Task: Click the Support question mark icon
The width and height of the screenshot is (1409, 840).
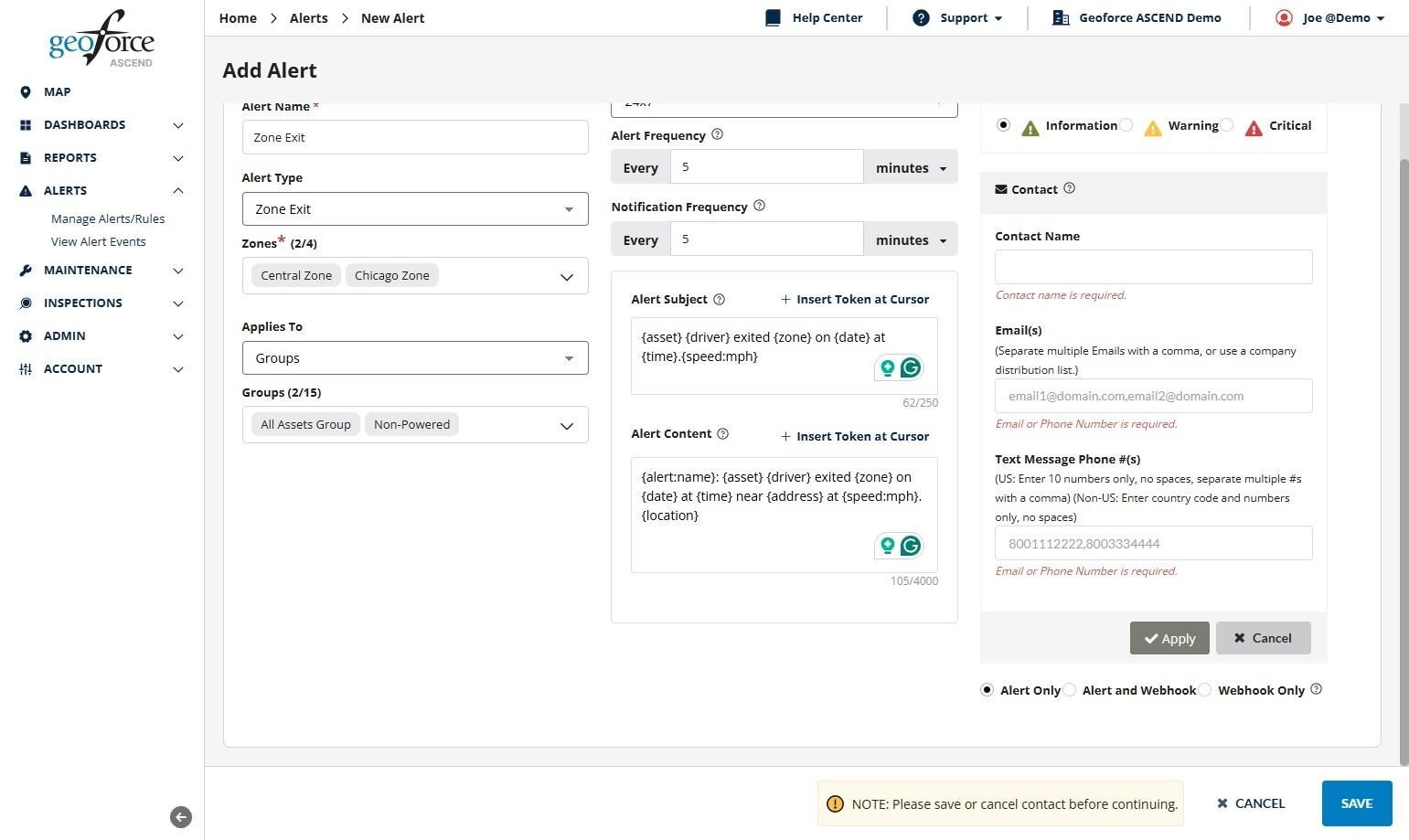Action: (921, 17)
